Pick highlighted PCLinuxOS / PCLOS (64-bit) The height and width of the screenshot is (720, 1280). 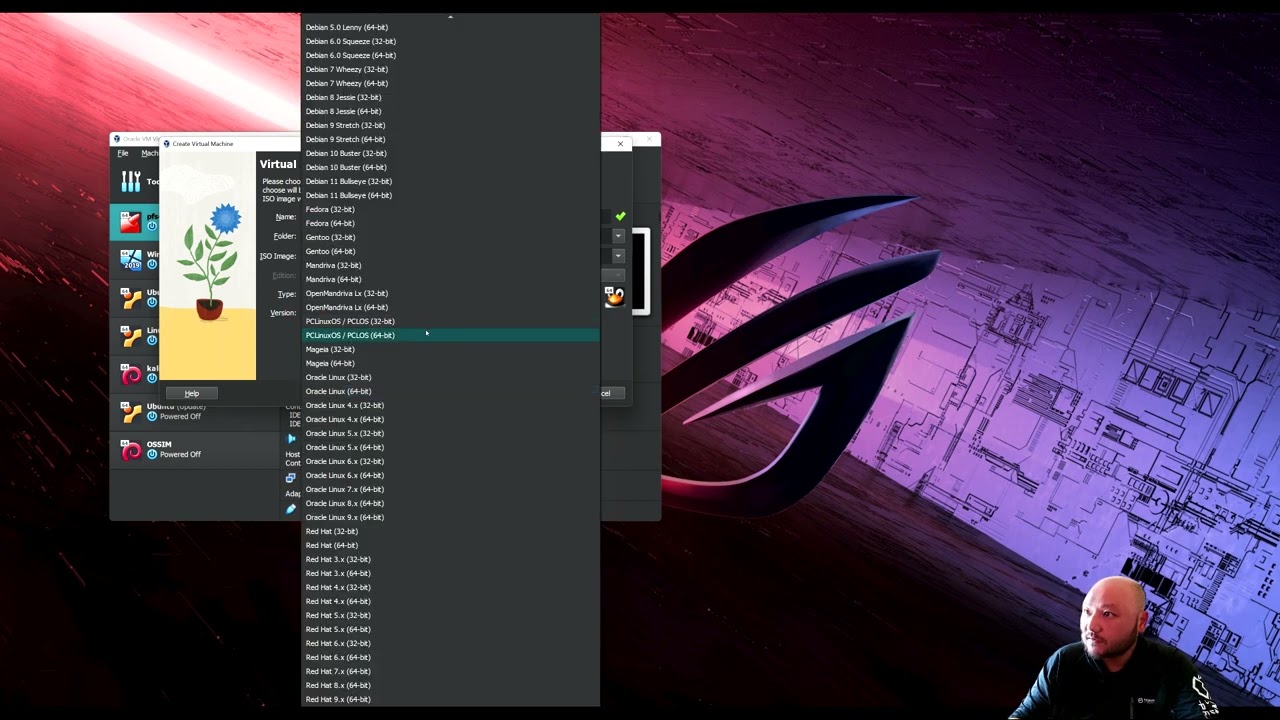(450, 335)
